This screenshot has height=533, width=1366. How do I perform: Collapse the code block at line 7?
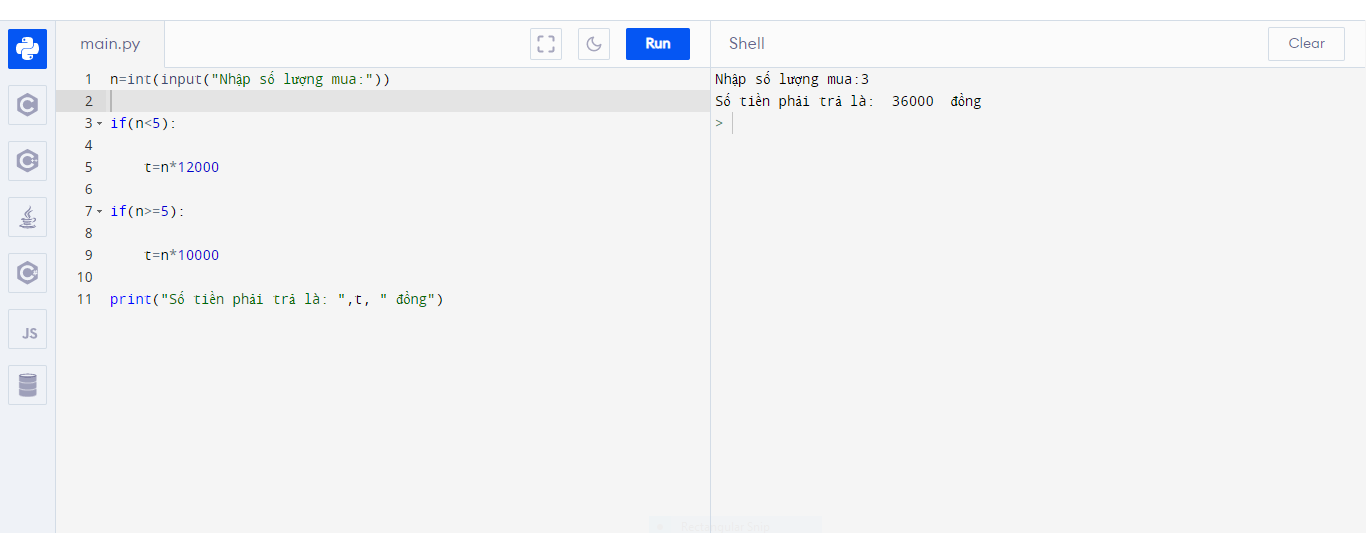pos(99,212)
